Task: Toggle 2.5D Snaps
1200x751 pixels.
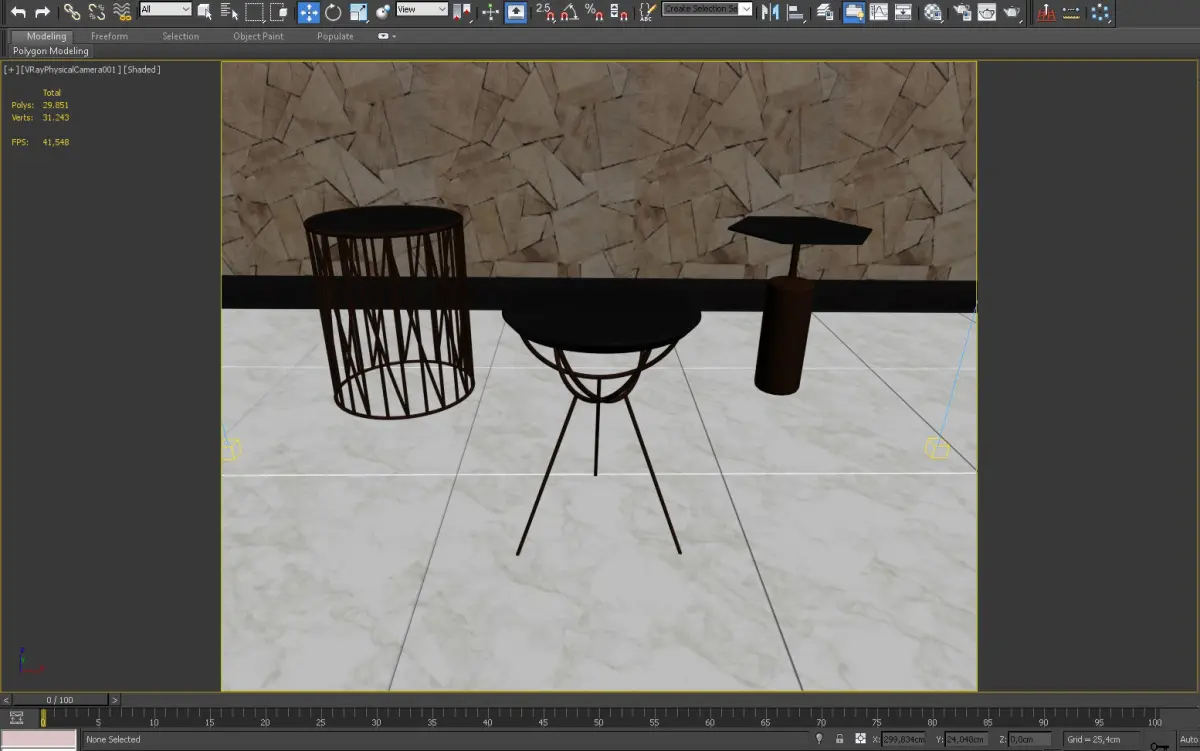Action: click(545, 12)
